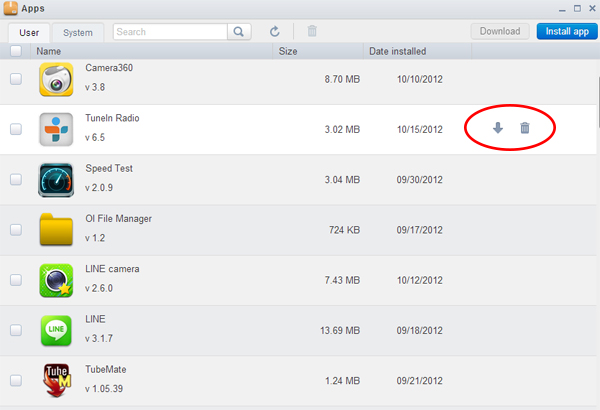
Task: Maximize the Apps window
Action: [x=577, y=8]
